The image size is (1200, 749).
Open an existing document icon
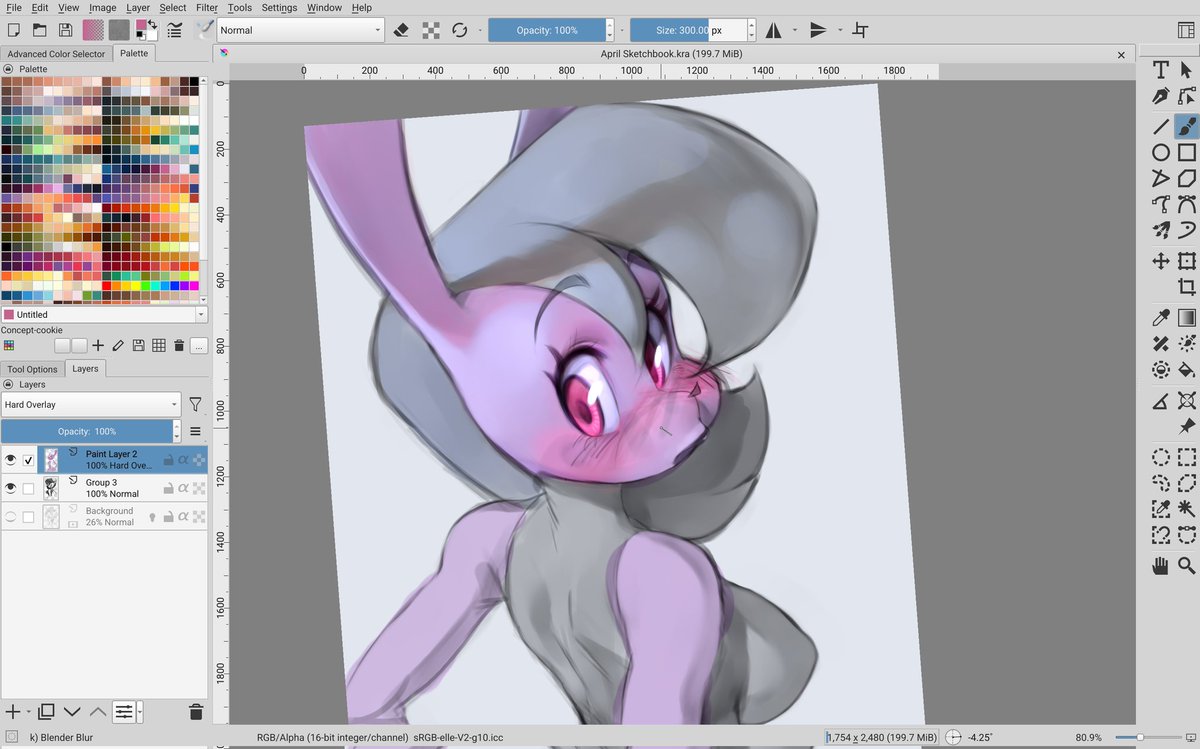(39, 30)
